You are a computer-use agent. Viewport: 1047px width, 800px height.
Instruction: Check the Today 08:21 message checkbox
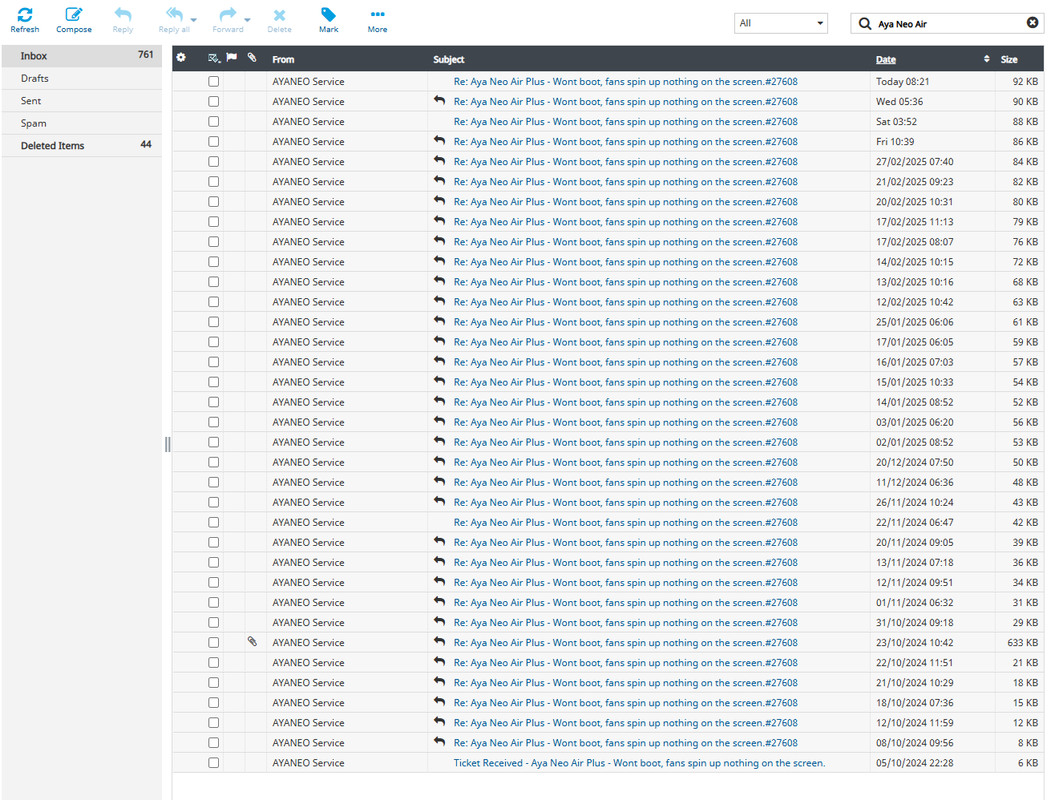[214, 81]
